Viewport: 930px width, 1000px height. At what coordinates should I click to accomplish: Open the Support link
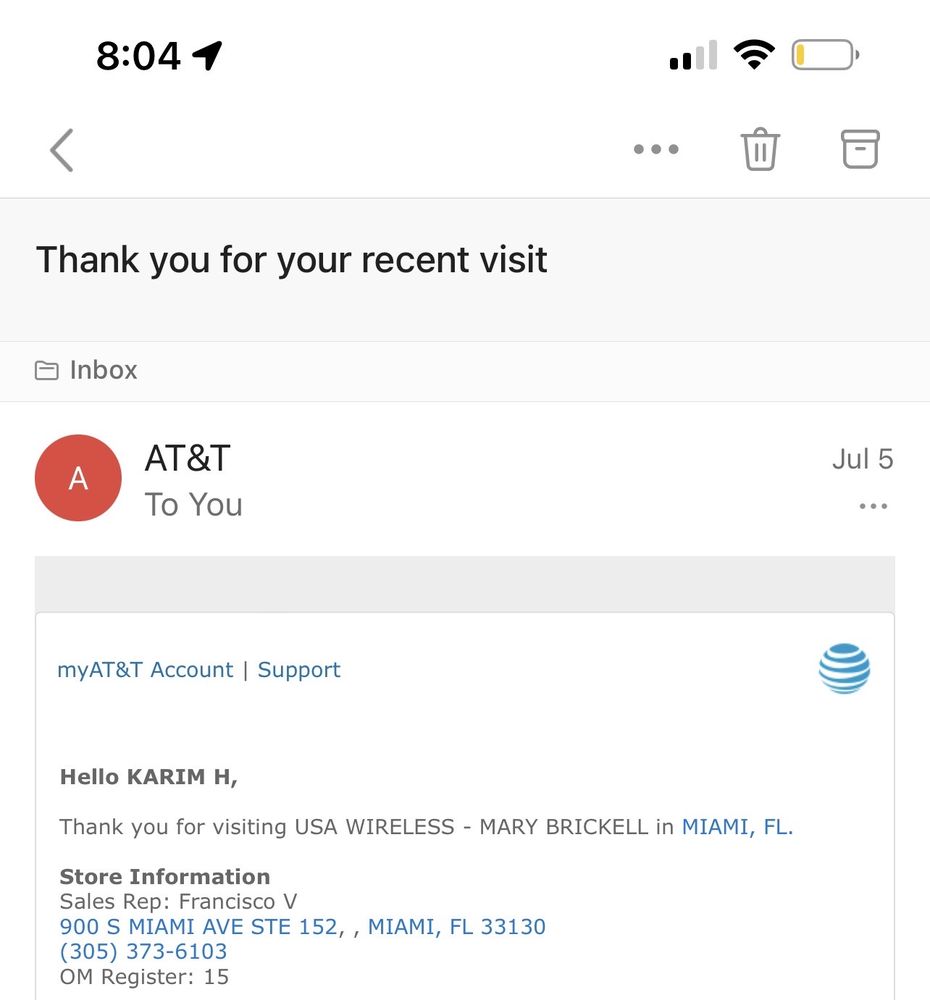point(299,670)
